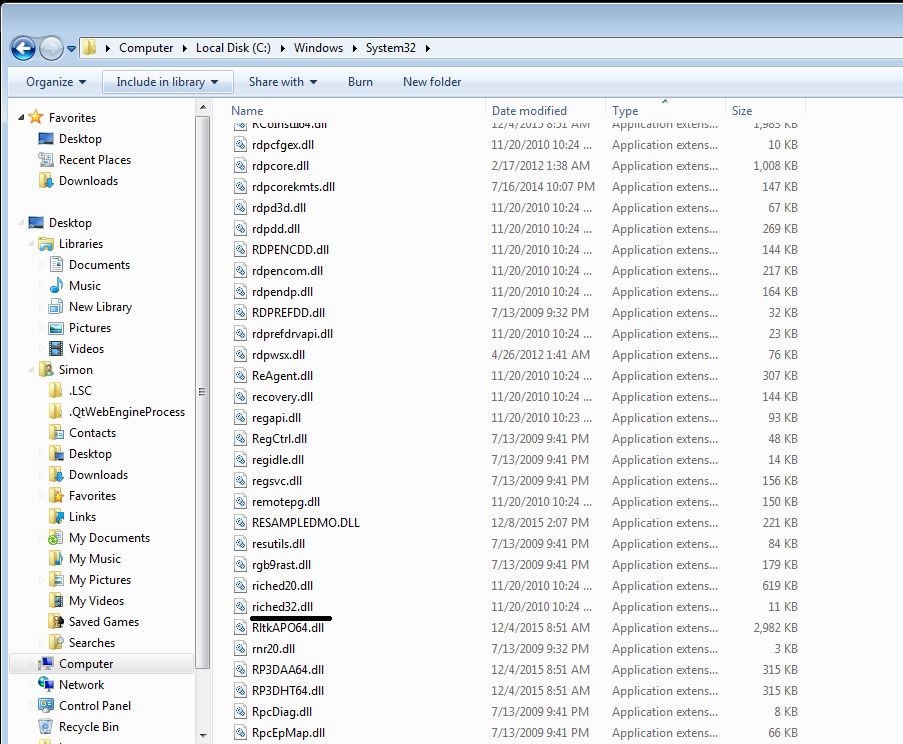Collapse the Favorites tree section
Screen dimensions: 903x744
click(x=20, y=118)
